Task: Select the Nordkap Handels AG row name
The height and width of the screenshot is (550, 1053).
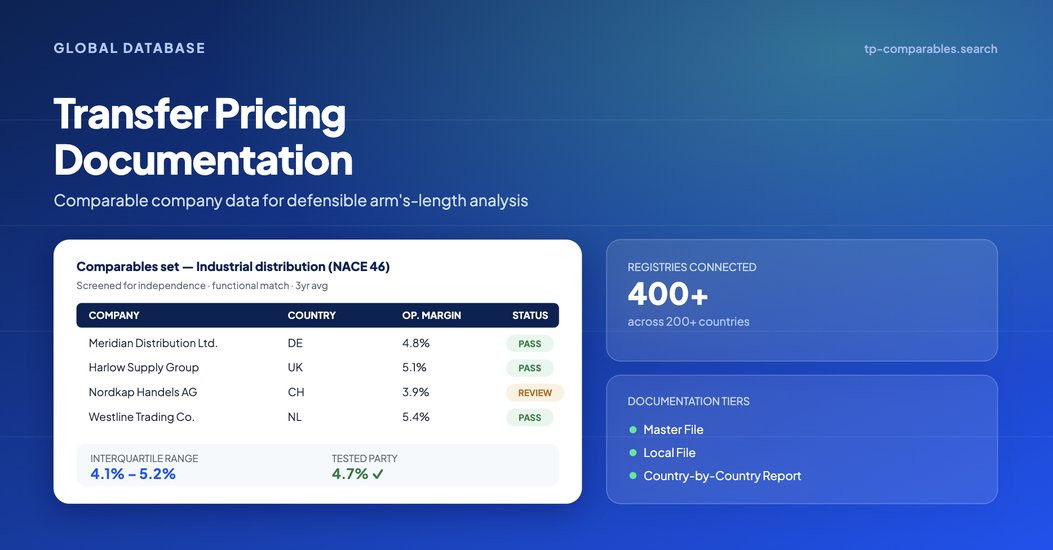Action: point(143,392)
